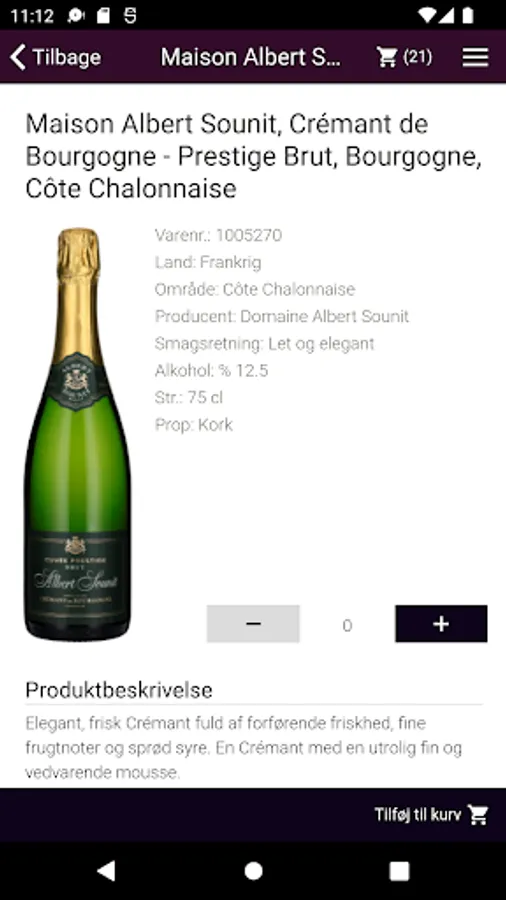The image size is (506, 900).
Task: Tap the cart count (21)
Action: 418,57
